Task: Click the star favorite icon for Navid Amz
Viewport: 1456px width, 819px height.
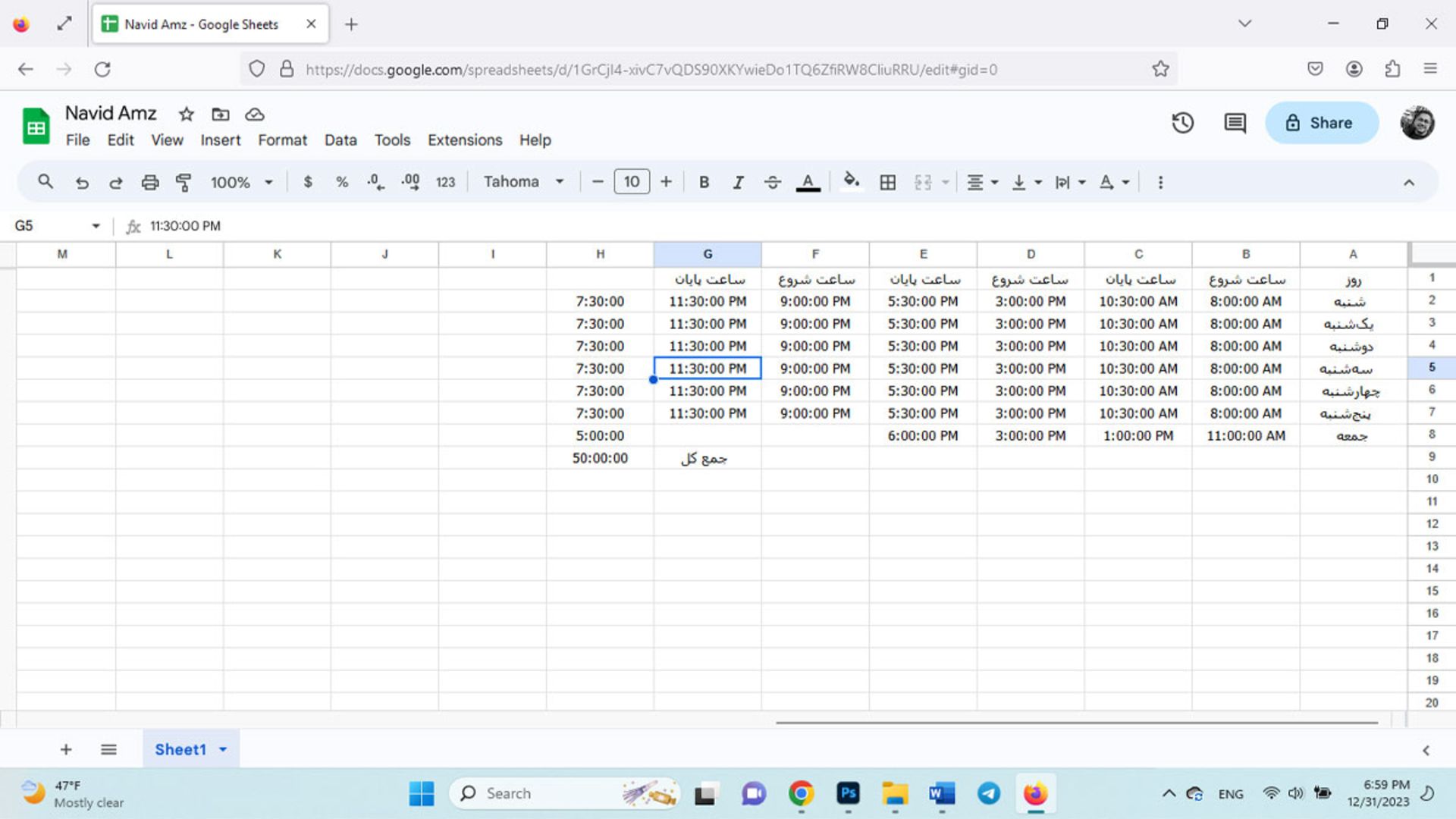Action: pyautogui.click(x=186, y=113)
